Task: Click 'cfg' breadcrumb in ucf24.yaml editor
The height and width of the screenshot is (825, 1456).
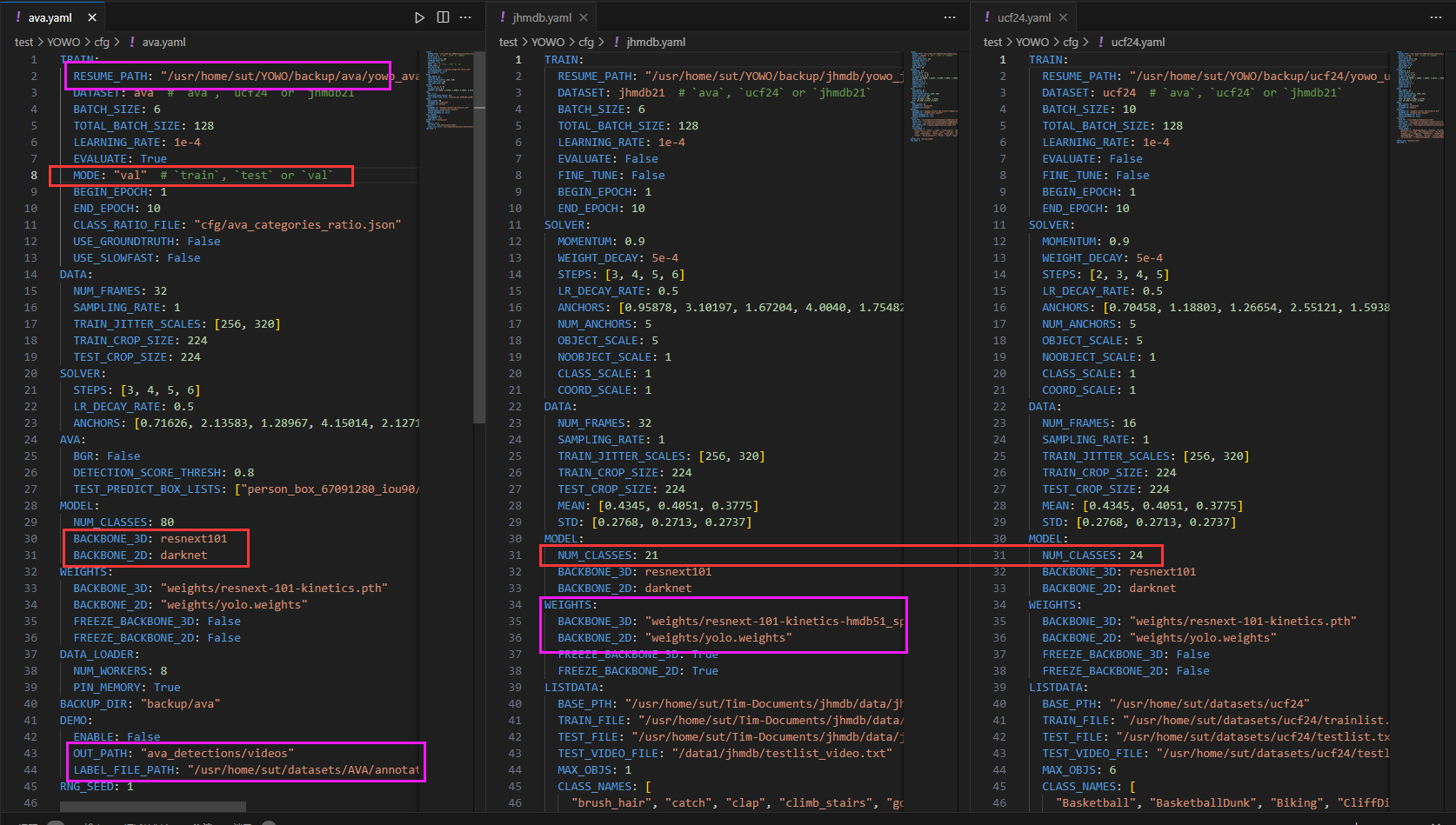Action: point(1071,42)
